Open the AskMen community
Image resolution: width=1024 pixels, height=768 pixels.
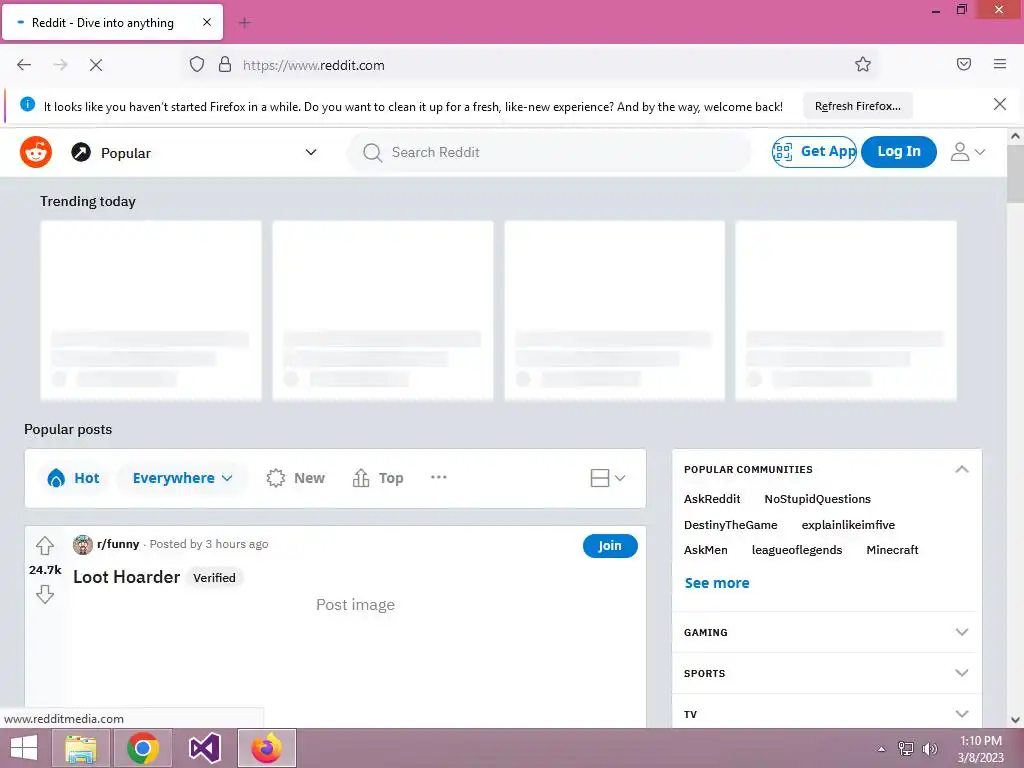pos(705,550)
